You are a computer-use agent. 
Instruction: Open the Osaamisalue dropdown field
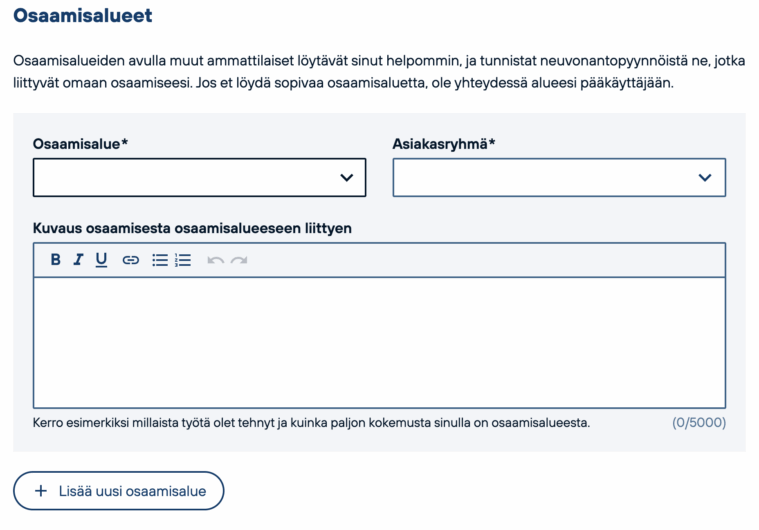199,177
